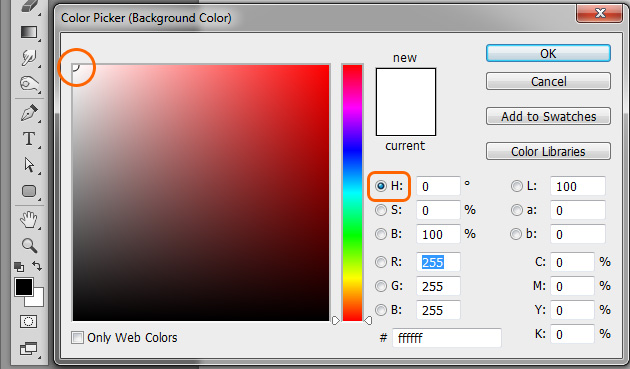Click the S percent input field
Viewport: 630px width, 369px height.
tap(438, 210)
